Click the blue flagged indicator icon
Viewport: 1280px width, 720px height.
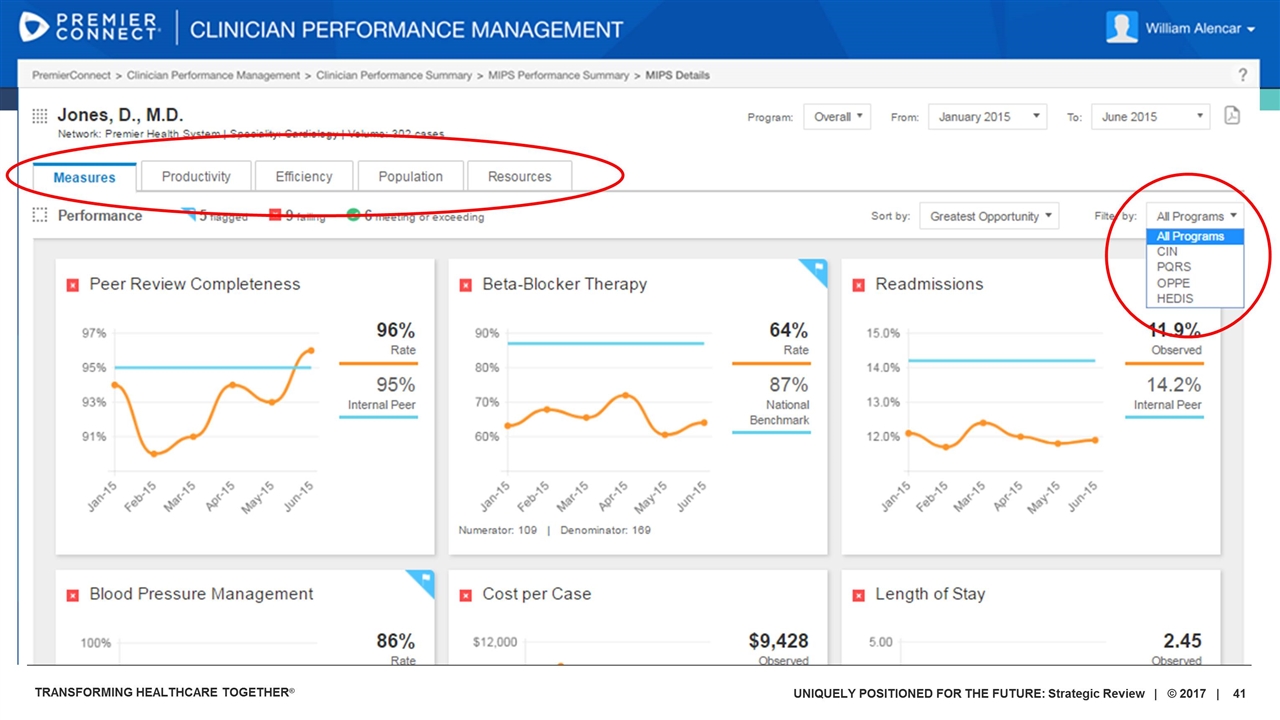pyautogui.click(x=189, y=214)
